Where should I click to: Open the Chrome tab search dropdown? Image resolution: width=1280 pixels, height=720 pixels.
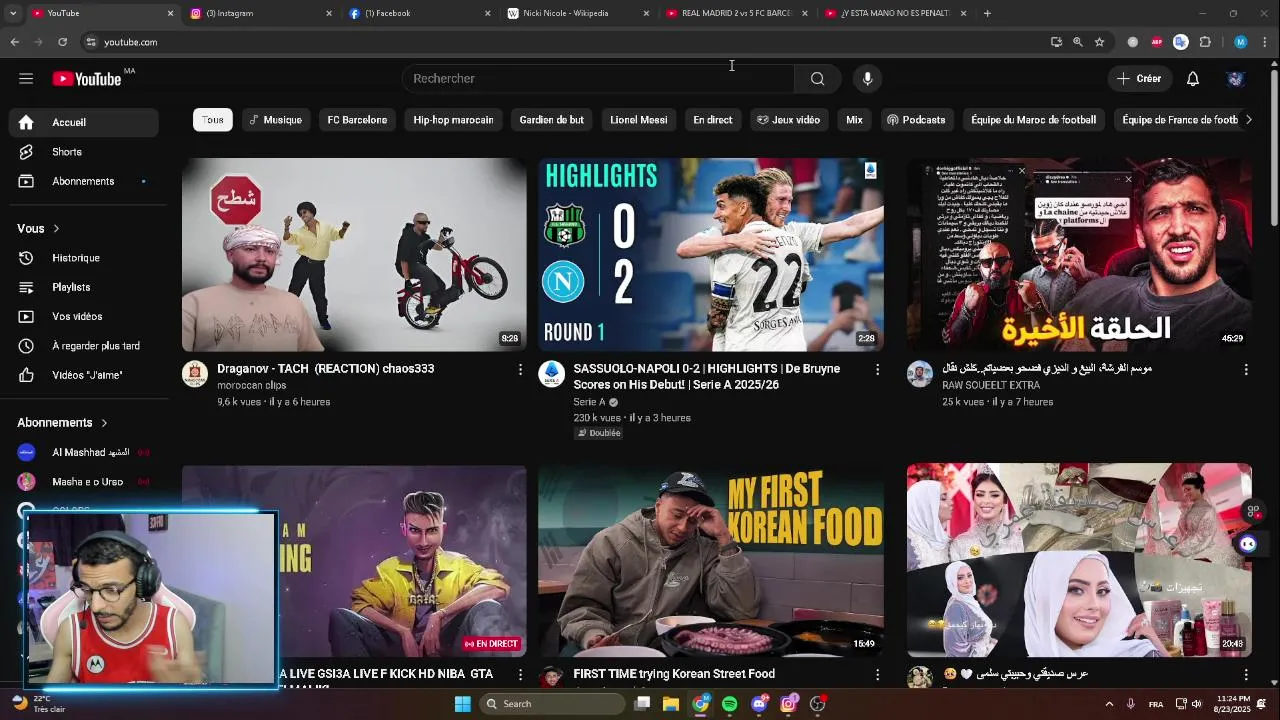click(x=13, y=13)
